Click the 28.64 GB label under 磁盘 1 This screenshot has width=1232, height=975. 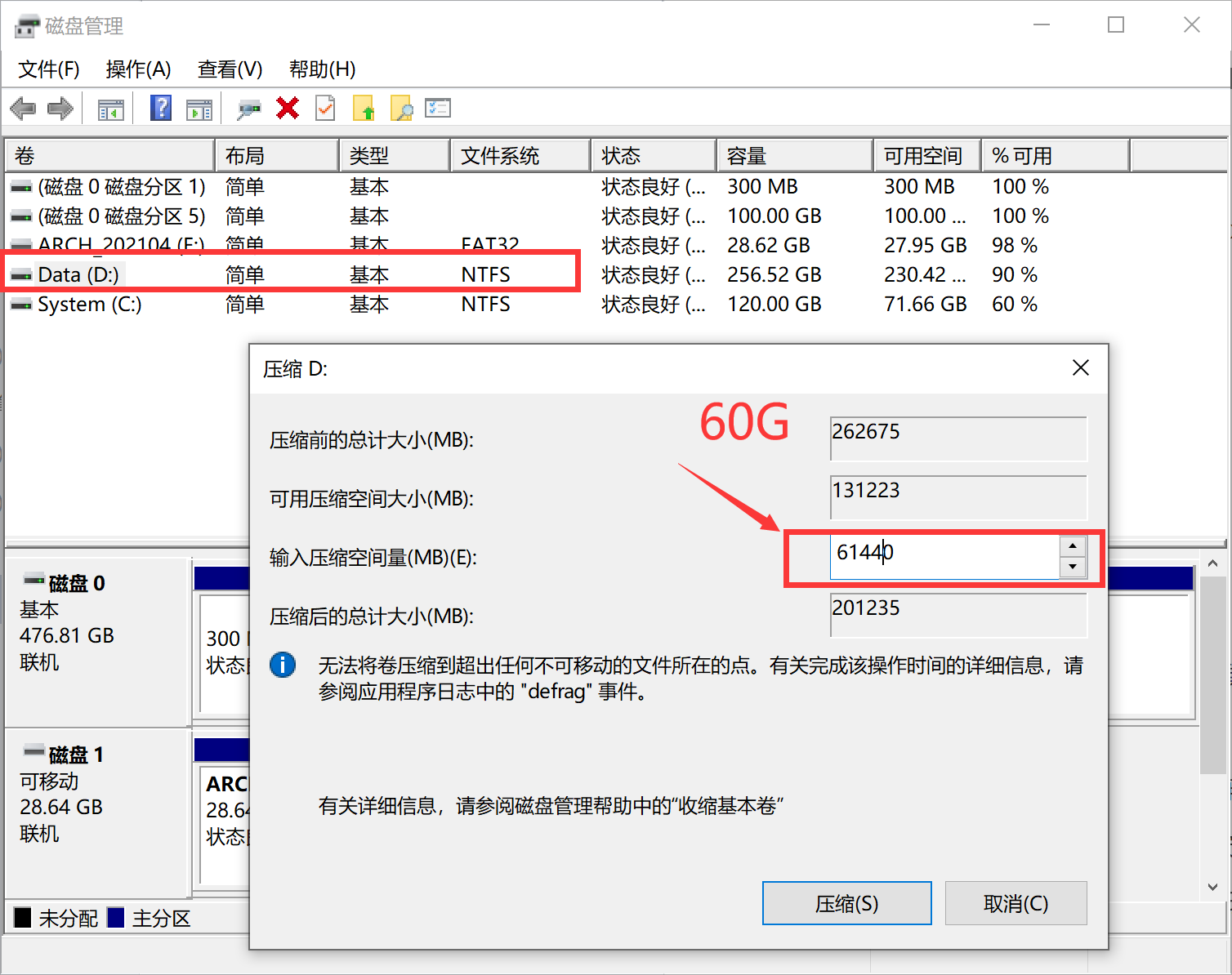[x=61, y=807]
